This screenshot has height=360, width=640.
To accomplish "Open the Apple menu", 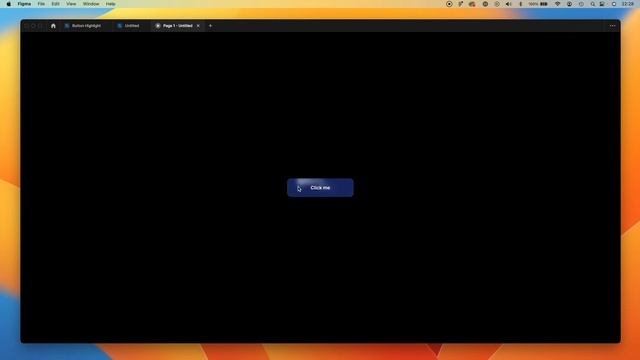I will coord(9,4).
